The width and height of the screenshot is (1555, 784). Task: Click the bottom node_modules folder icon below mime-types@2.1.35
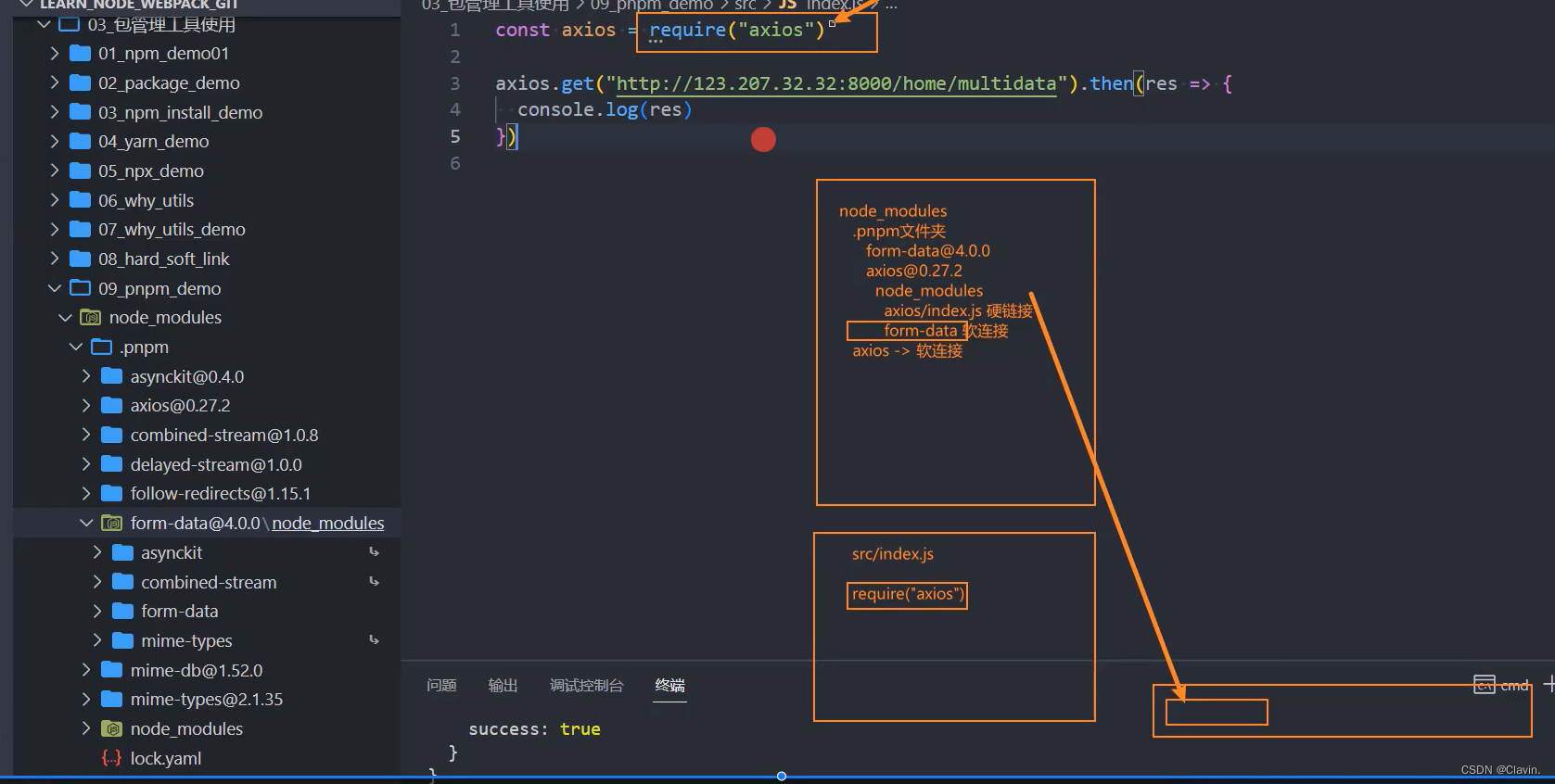(112, 729)
